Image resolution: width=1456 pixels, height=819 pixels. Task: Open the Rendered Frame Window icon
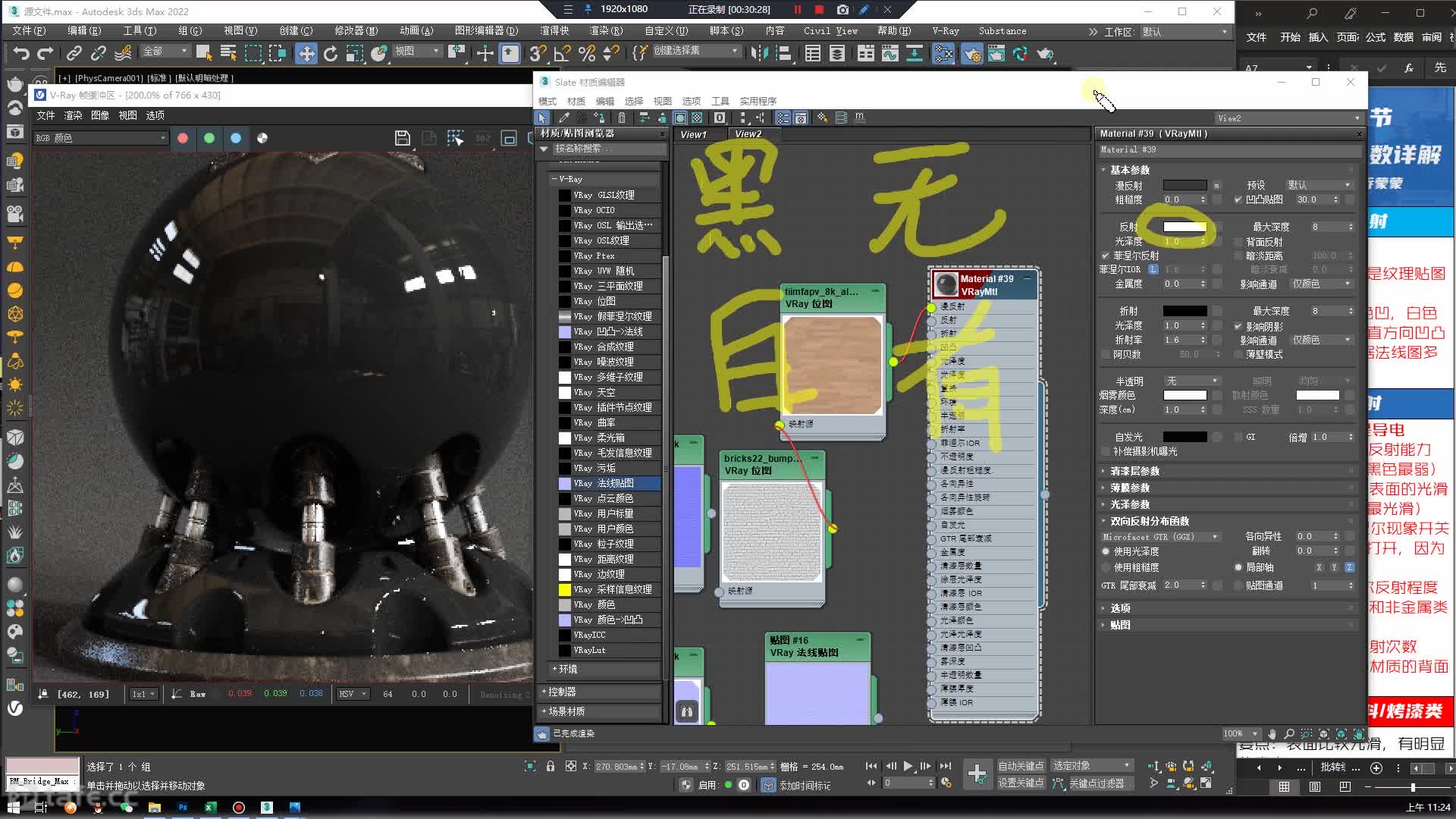(x=996, y=53)
